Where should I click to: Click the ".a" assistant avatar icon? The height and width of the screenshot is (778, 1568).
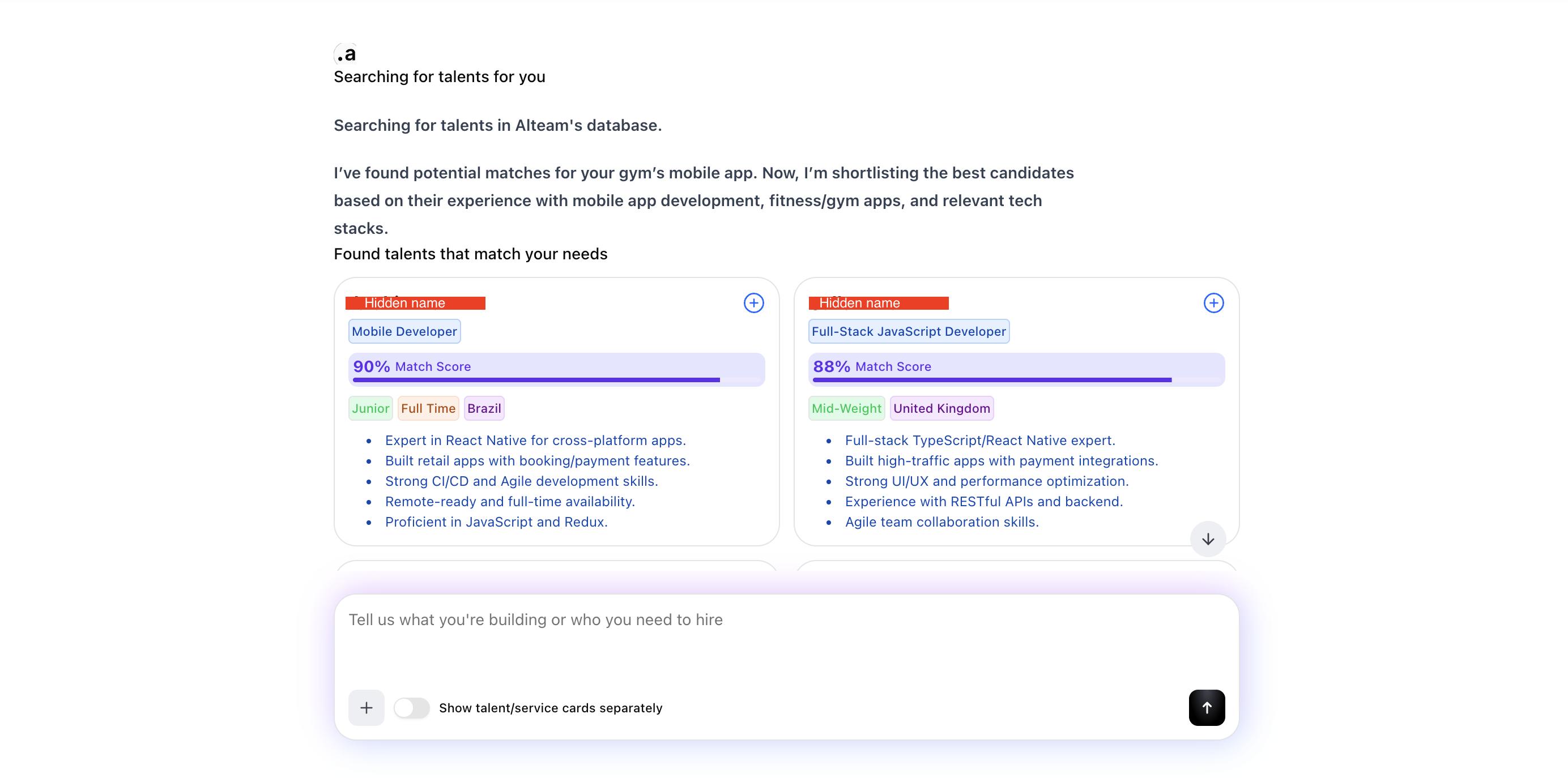[x=344, y=54]
